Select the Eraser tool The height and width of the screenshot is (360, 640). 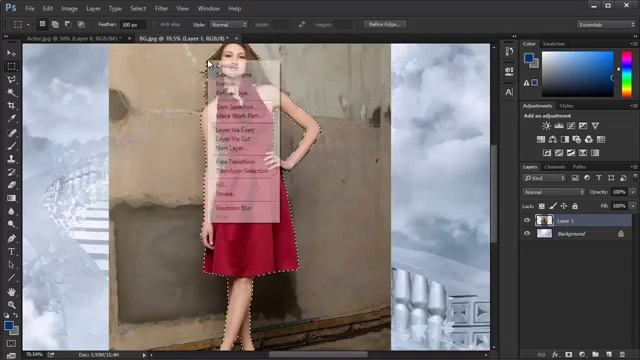point(11,185)
